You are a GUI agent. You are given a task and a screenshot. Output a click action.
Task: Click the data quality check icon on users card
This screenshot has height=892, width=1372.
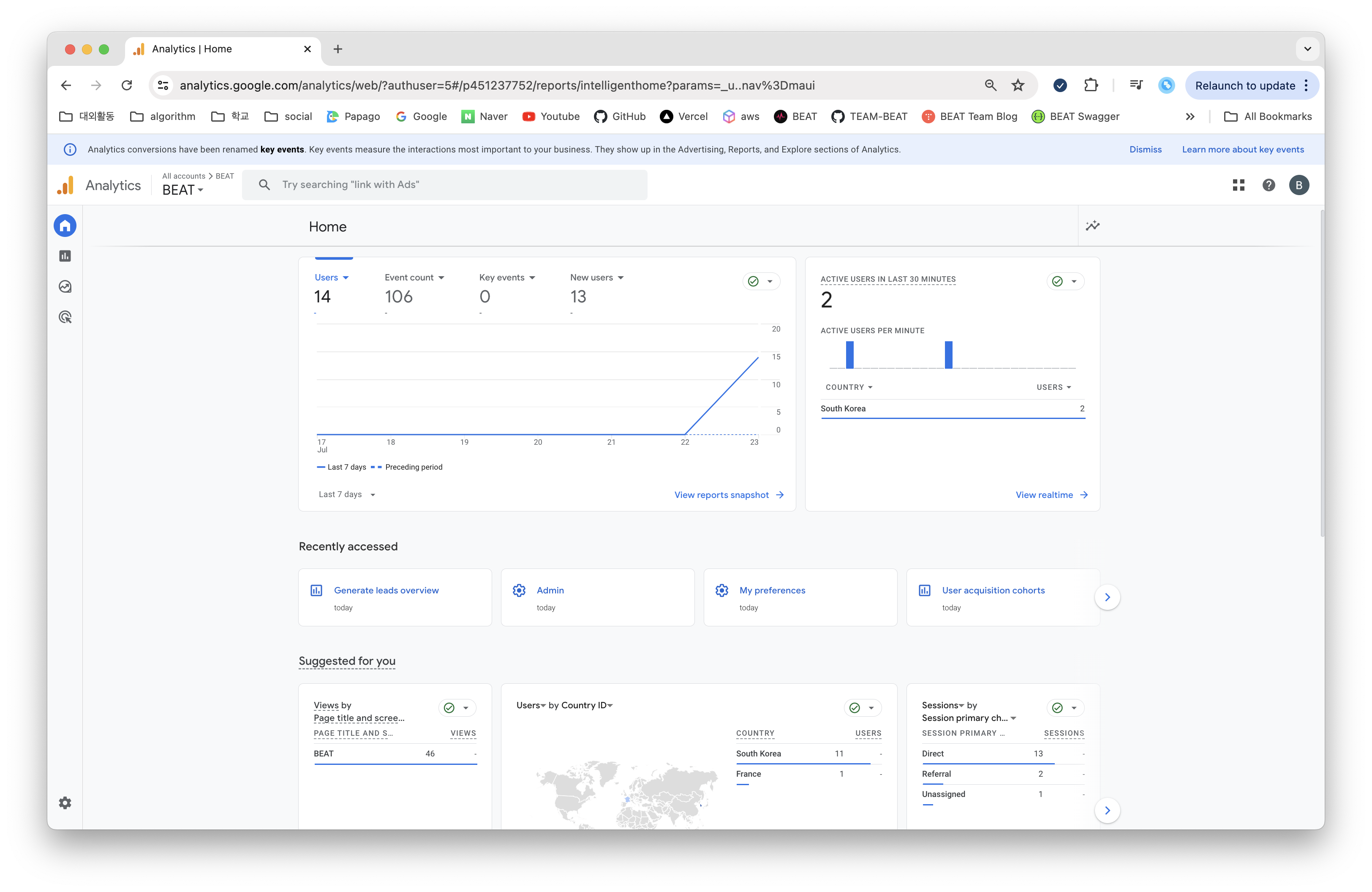click(754, 281)
